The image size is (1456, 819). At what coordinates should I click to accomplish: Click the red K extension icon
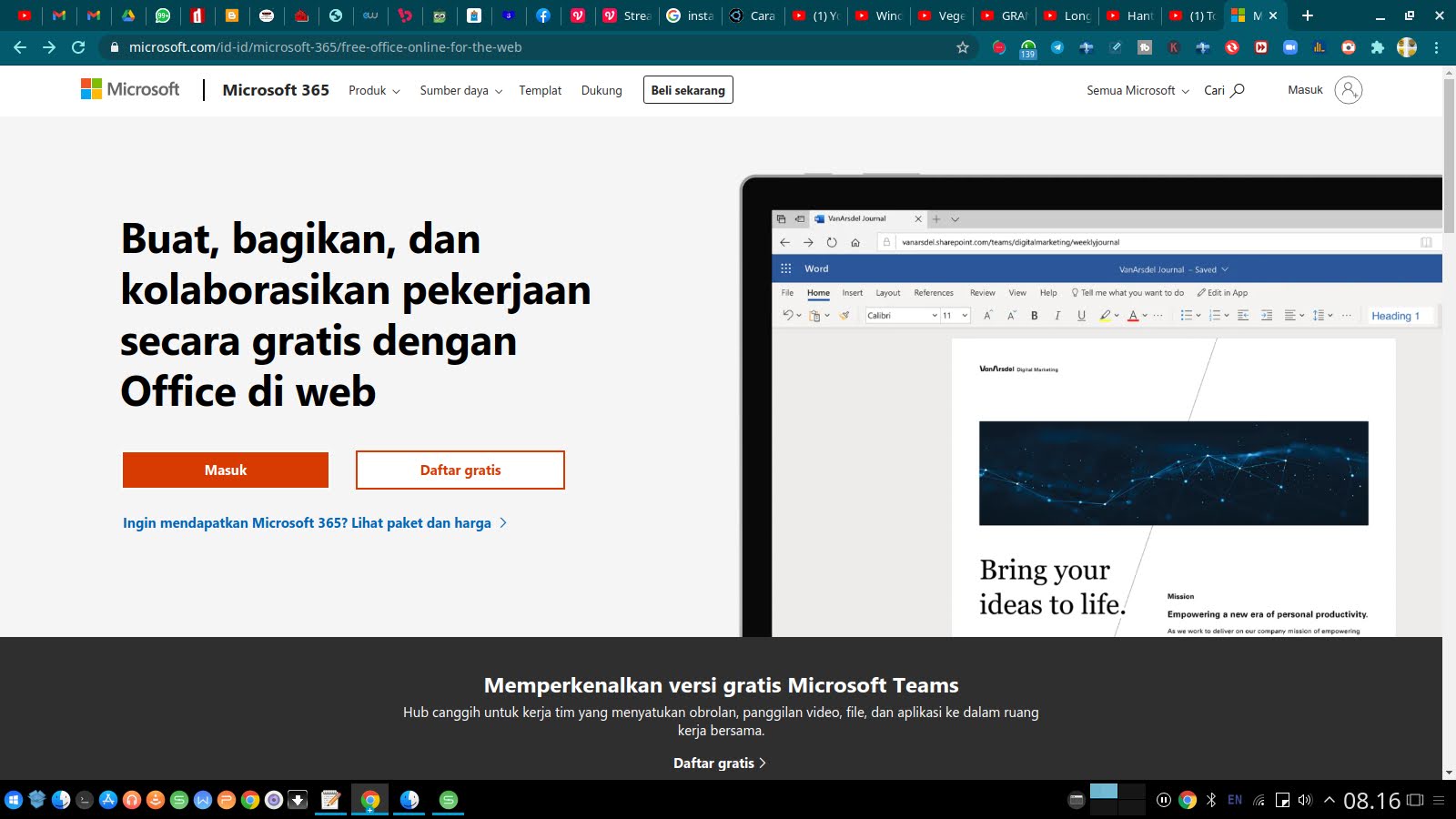[1174, 47]
